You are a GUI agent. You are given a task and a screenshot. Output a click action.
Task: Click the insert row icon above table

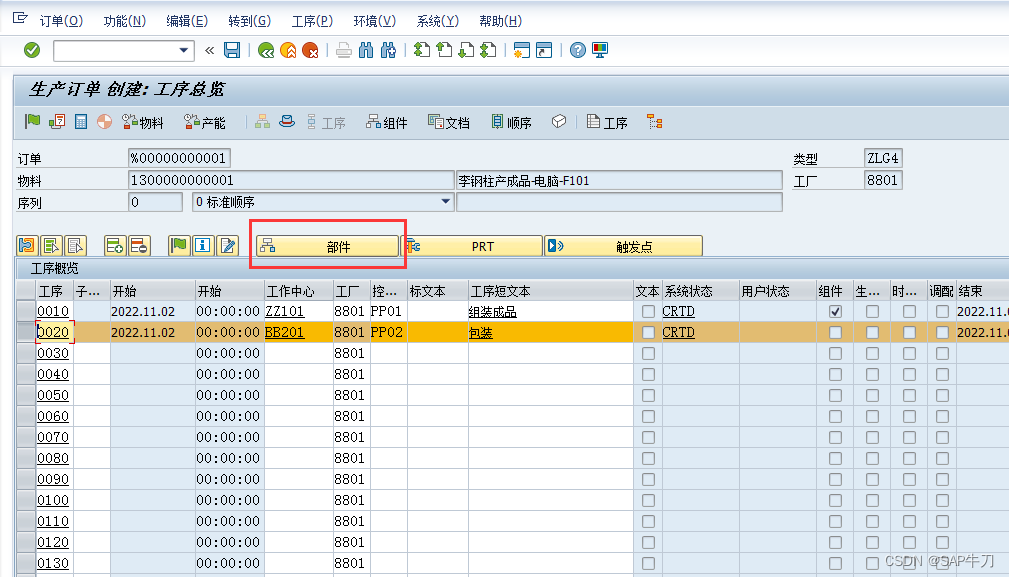[x=115, y=246]
